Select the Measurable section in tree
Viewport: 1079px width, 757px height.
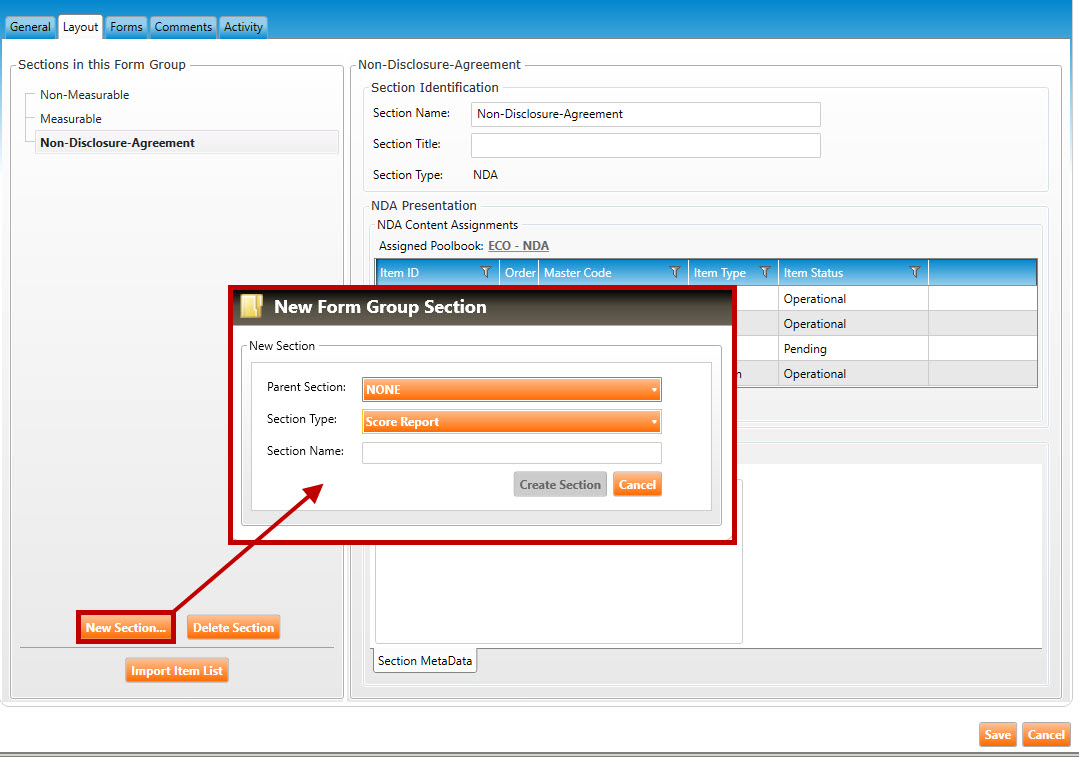71,119
